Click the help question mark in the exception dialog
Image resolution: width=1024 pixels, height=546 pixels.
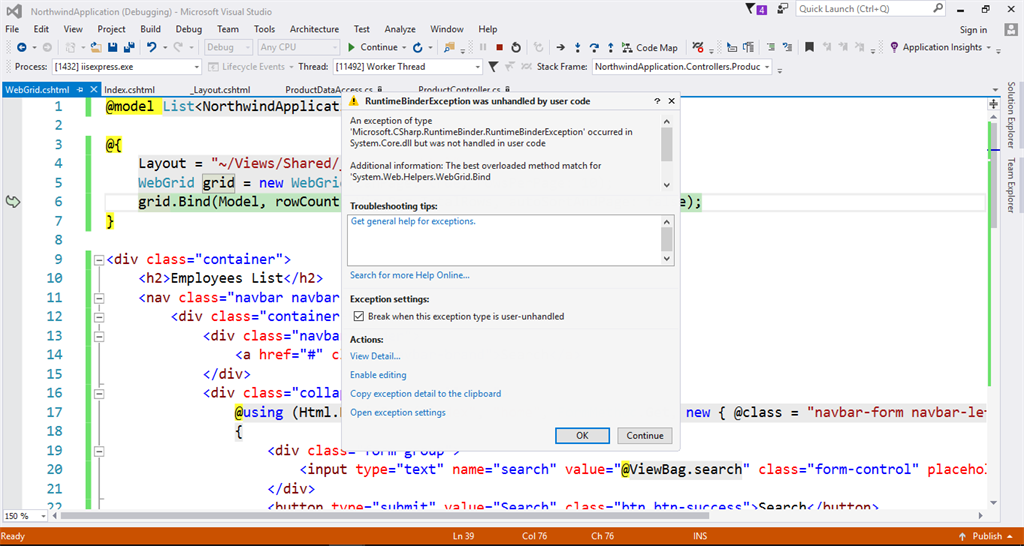[x=657, y=101]
